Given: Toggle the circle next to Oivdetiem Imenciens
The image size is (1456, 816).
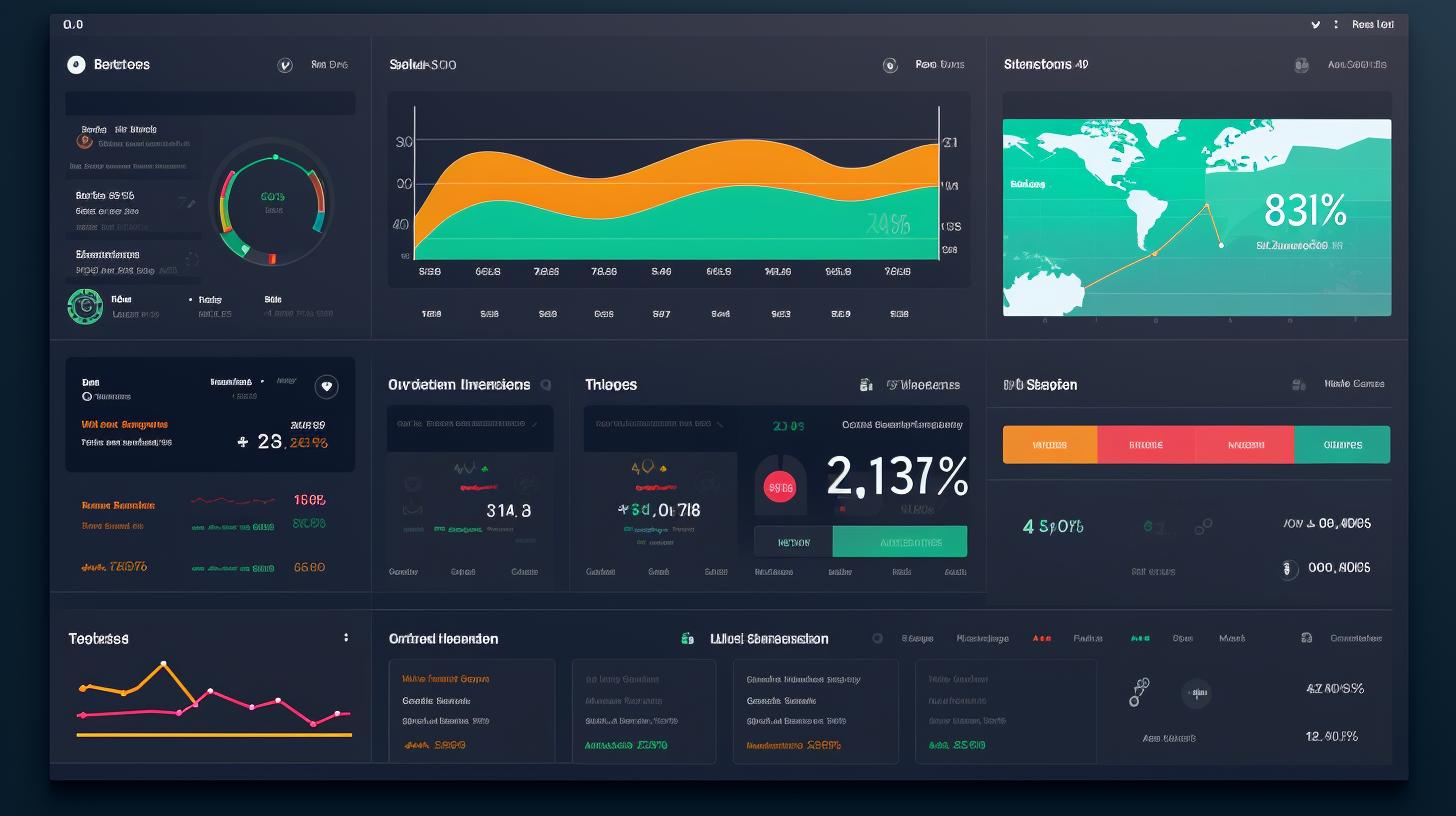Looking at the screenshot, I should coord(546,384).
